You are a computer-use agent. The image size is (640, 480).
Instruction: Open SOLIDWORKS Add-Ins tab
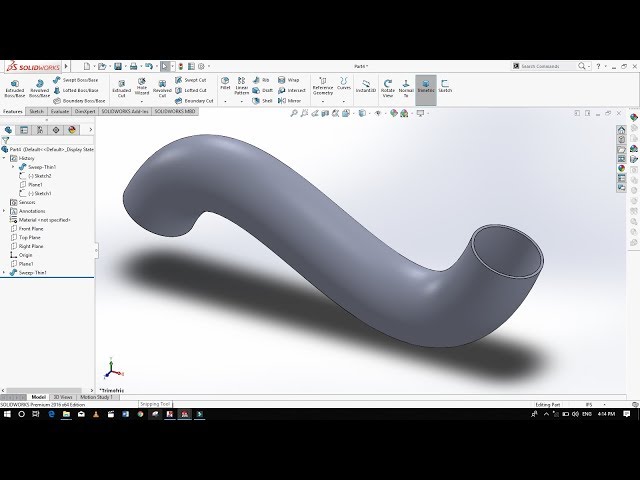125,111
